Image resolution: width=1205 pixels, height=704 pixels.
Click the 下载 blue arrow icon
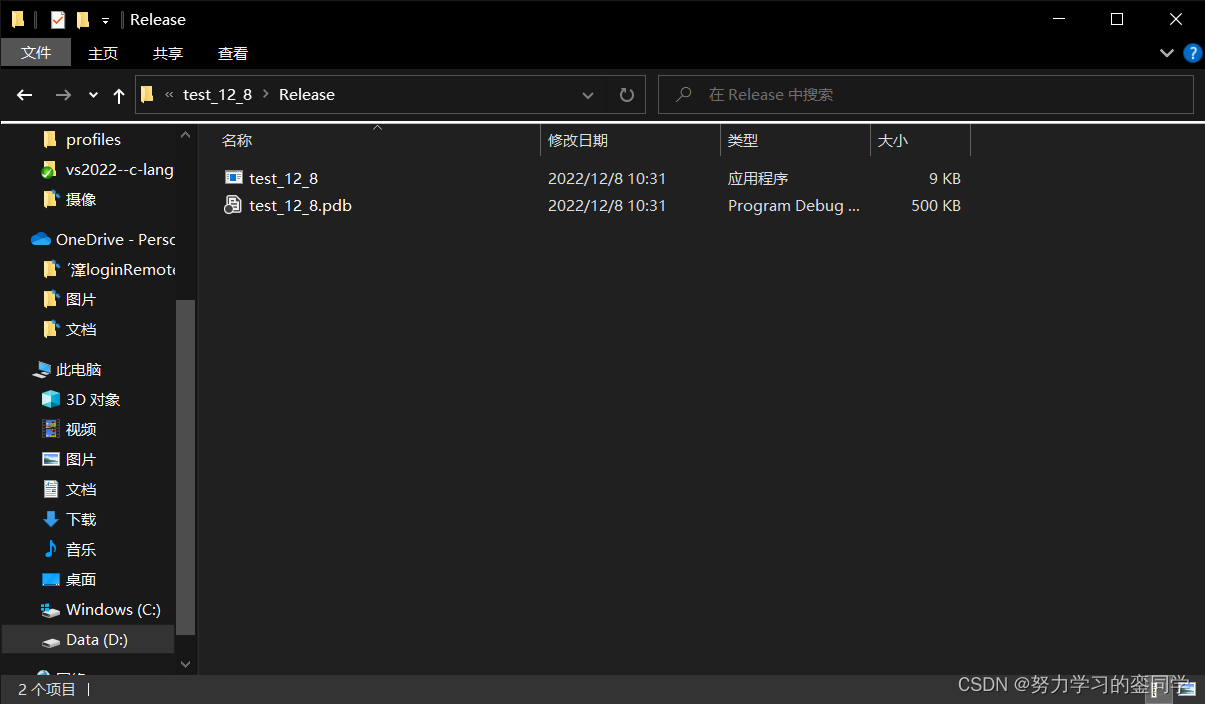(x=51, y=519)
